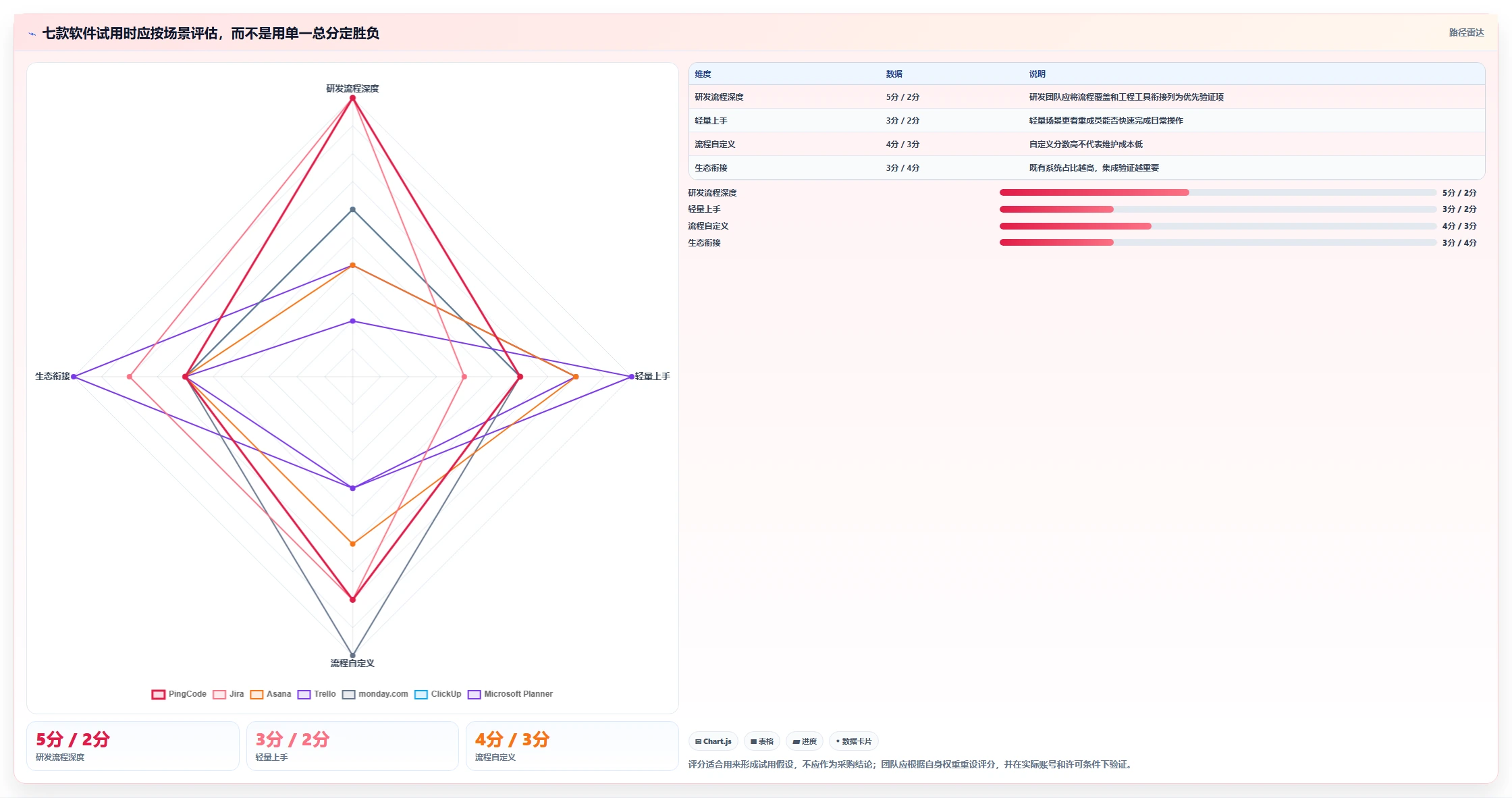
Task: Click the 说明 column header
Action: [x=1037, y=74]
